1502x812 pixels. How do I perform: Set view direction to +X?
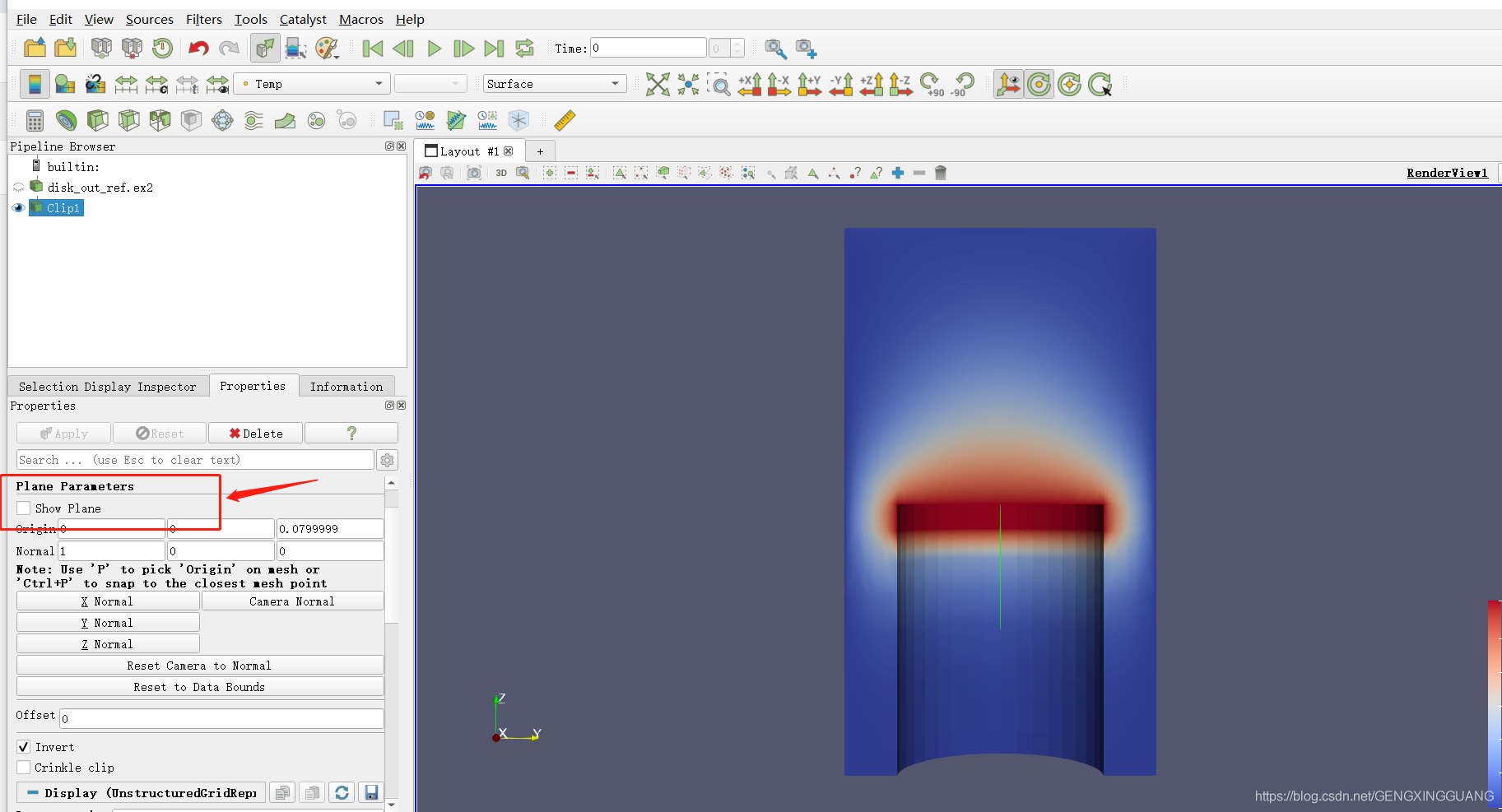coord(749,84)
